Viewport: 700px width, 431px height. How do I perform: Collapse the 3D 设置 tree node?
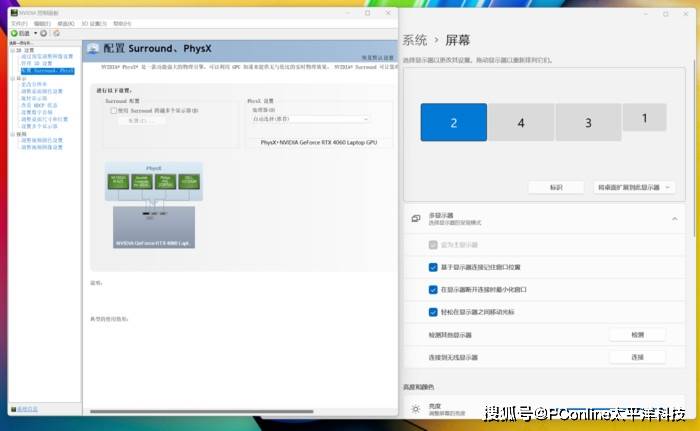coord(12,50)
